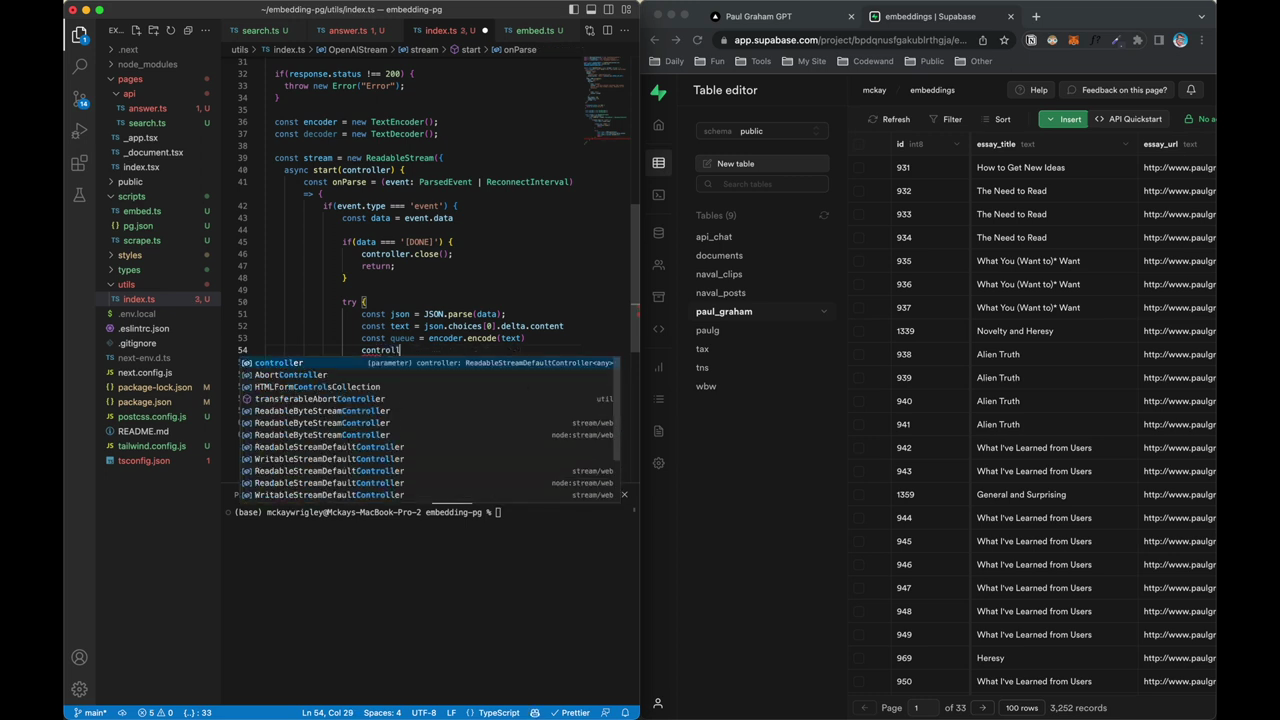1280x720 pixels.
Task: Open VS Code Manage gear icon
Action: pyautogui.click(x=79, y=689)
